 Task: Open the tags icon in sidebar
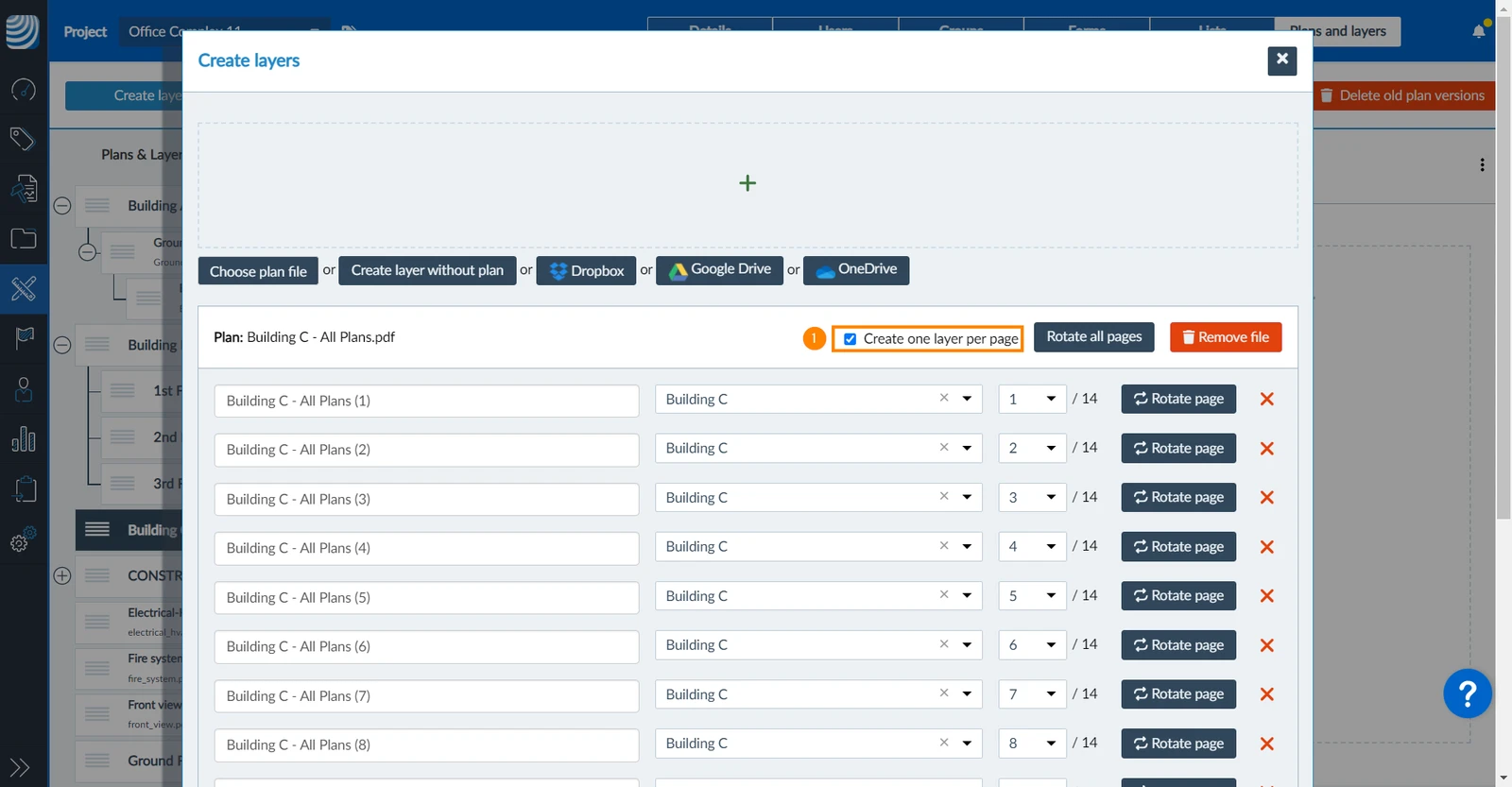[23, 139]
